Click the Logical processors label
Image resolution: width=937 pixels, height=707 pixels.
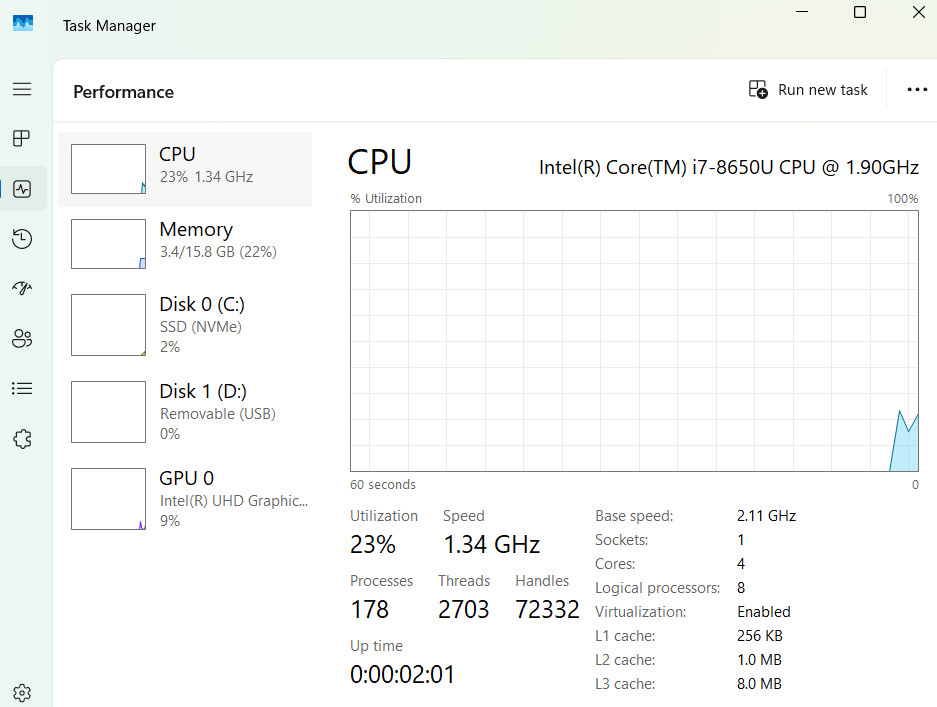[657, 588]
